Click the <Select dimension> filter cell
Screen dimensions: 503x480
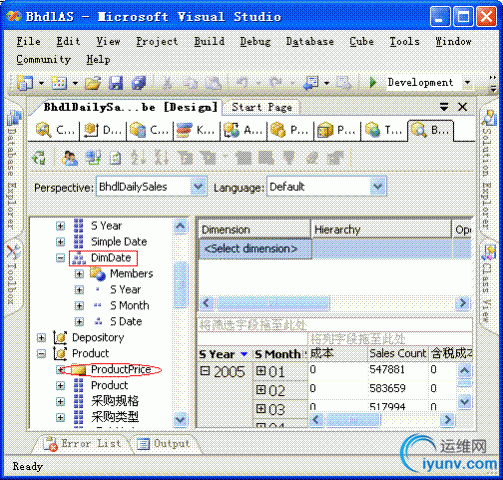point(255,249)
